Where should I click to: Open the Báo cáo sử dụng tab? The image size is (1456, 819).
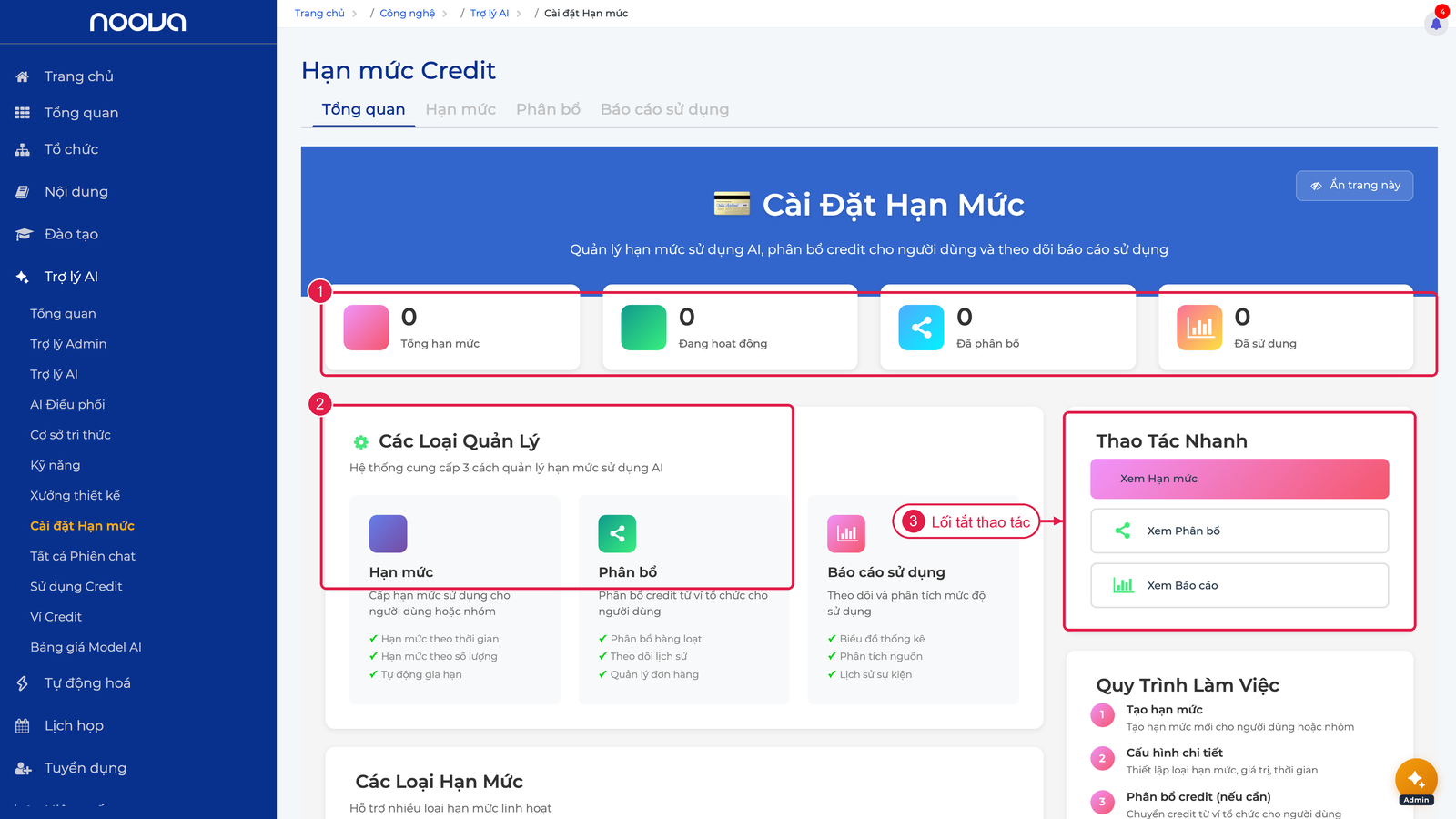click(664, 109)
